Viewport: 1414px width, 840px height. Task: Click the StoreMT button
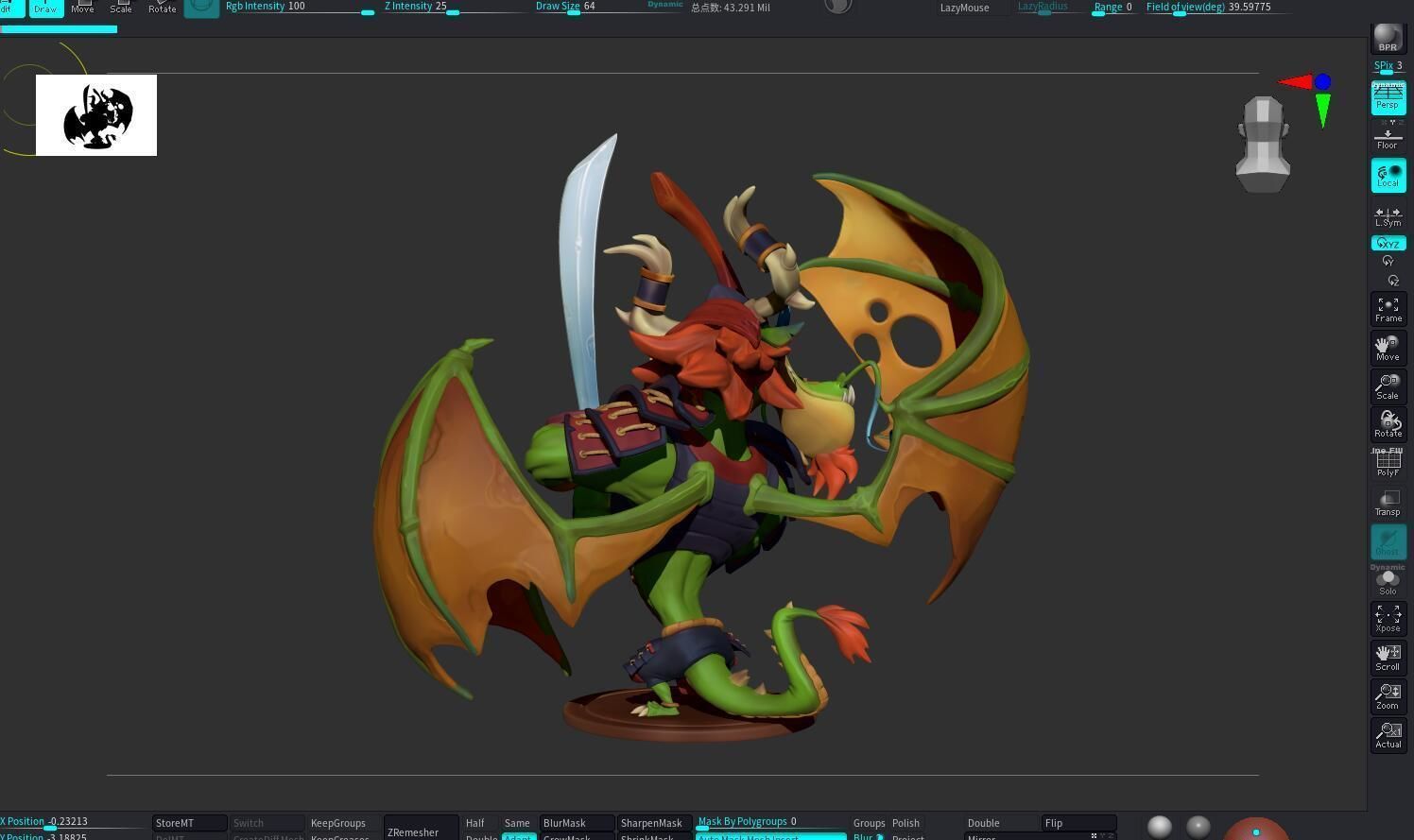[189, 823]
